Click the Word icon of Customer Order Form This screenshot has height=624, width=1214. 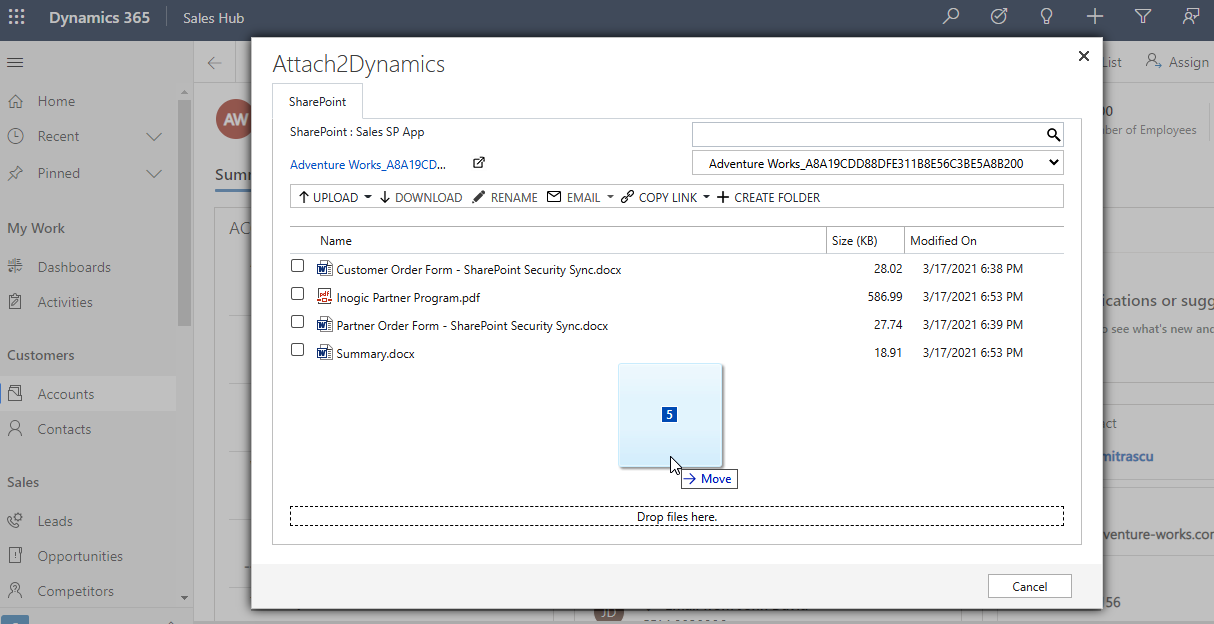(324, 268)
